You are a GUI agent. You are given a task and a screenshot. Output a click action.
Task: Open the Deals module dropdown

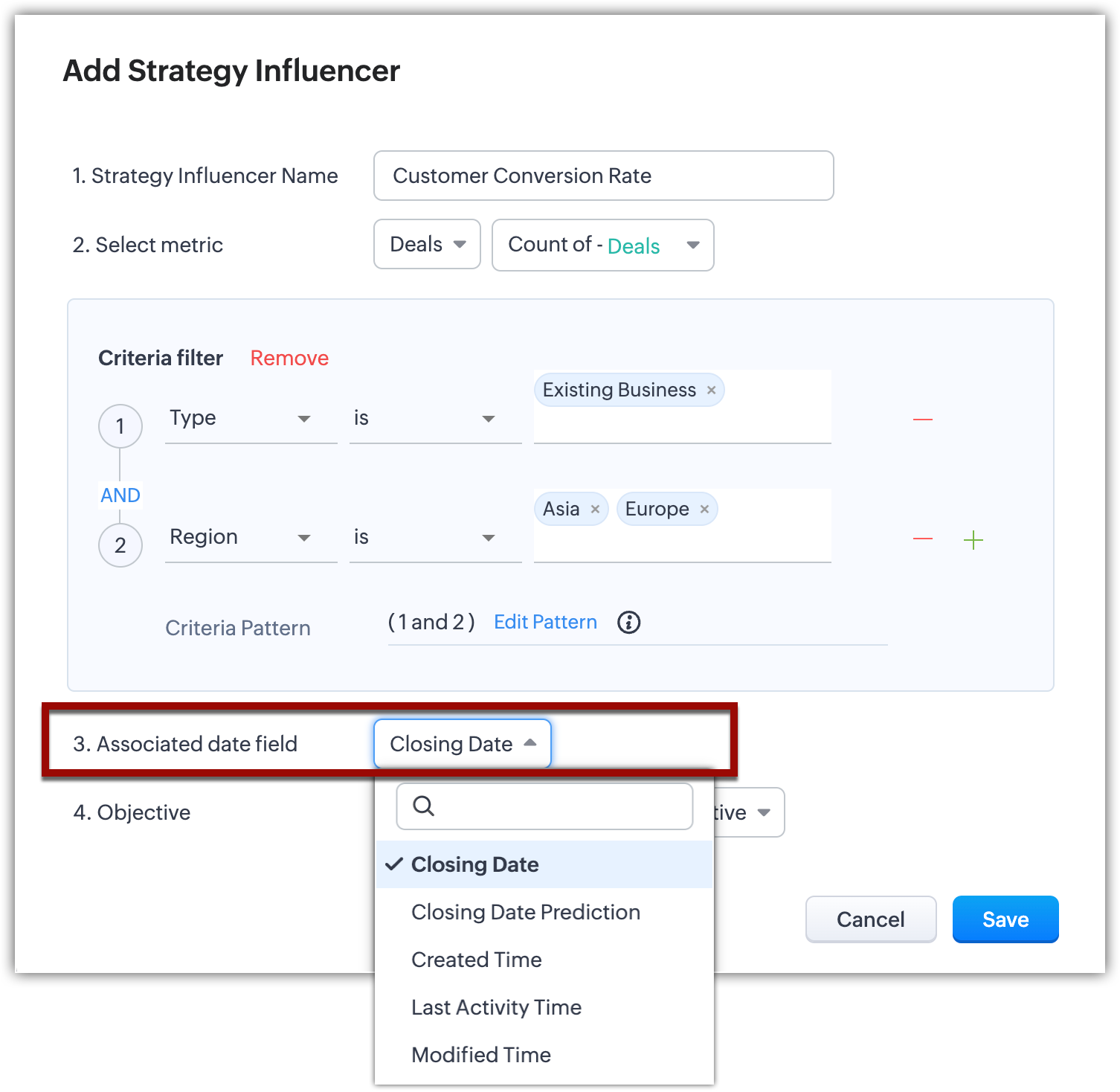(x=427, y=245)
